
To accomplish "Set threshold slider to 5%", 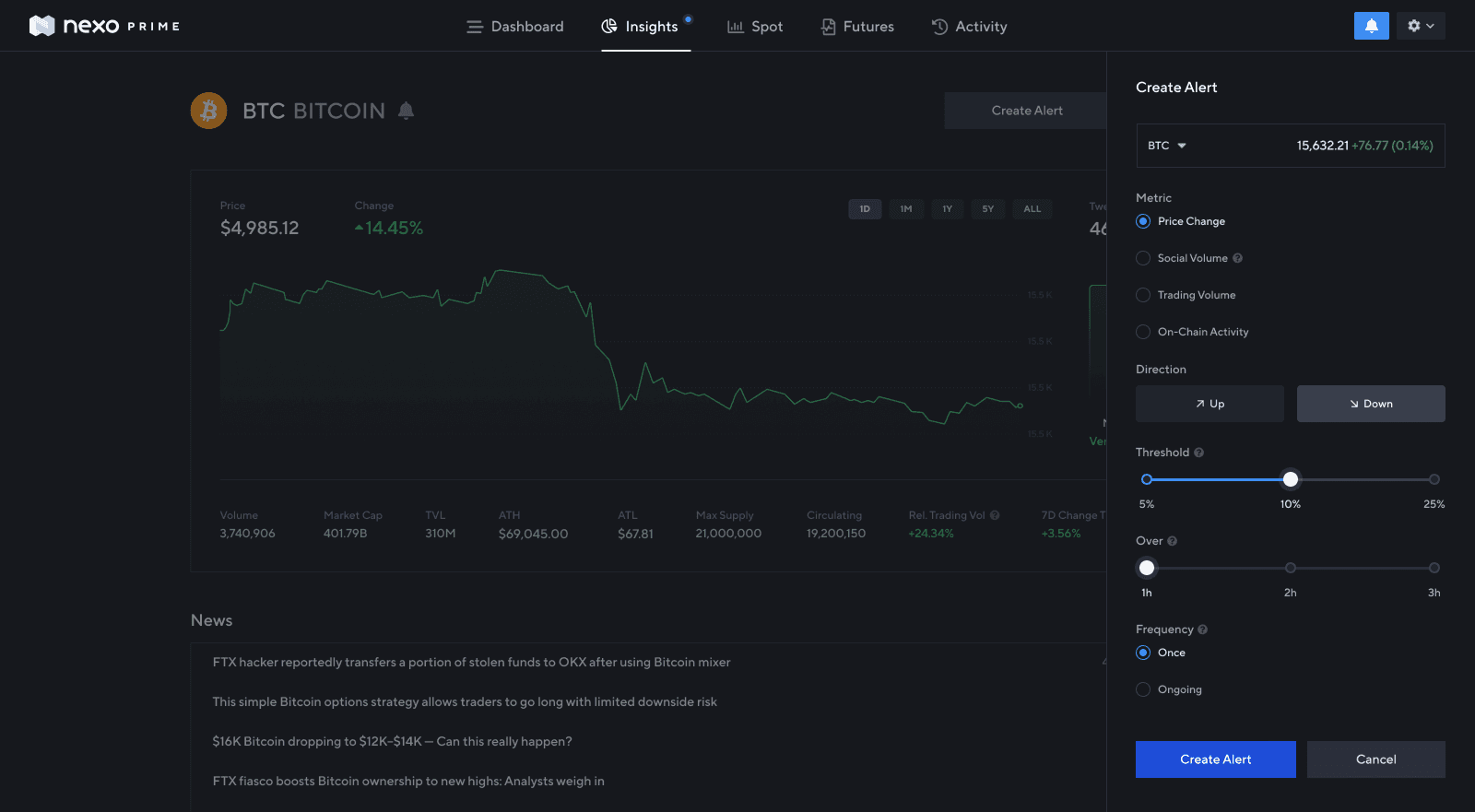I will point(1147,479).
